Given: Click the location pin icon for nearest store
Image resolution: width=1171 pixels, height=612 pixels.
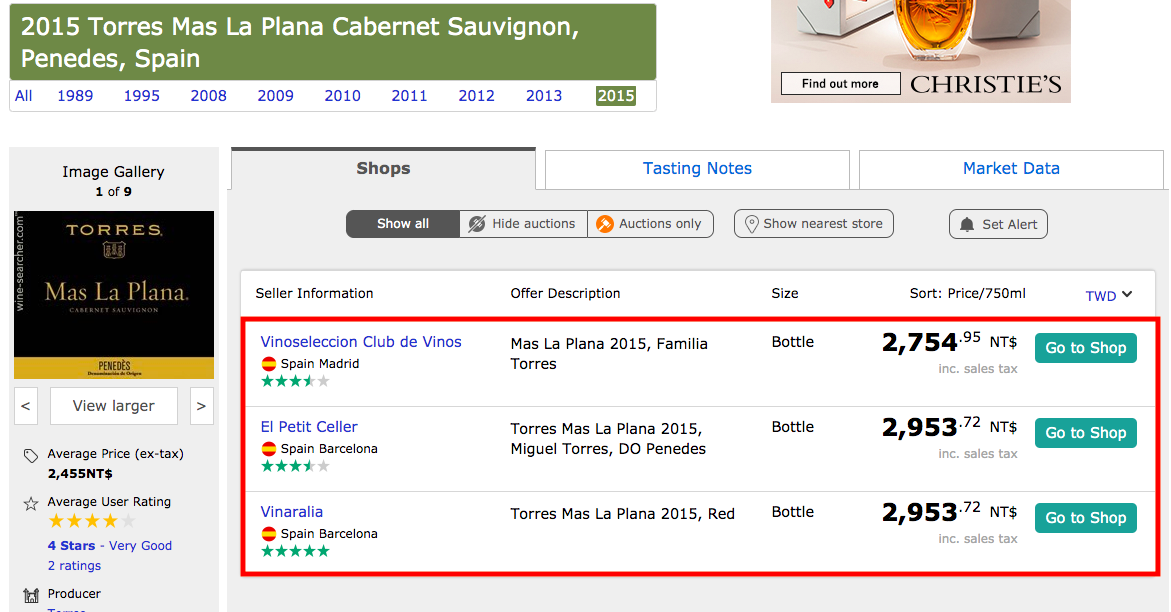Looking at the screenshot, I should [x=752, y=224].
